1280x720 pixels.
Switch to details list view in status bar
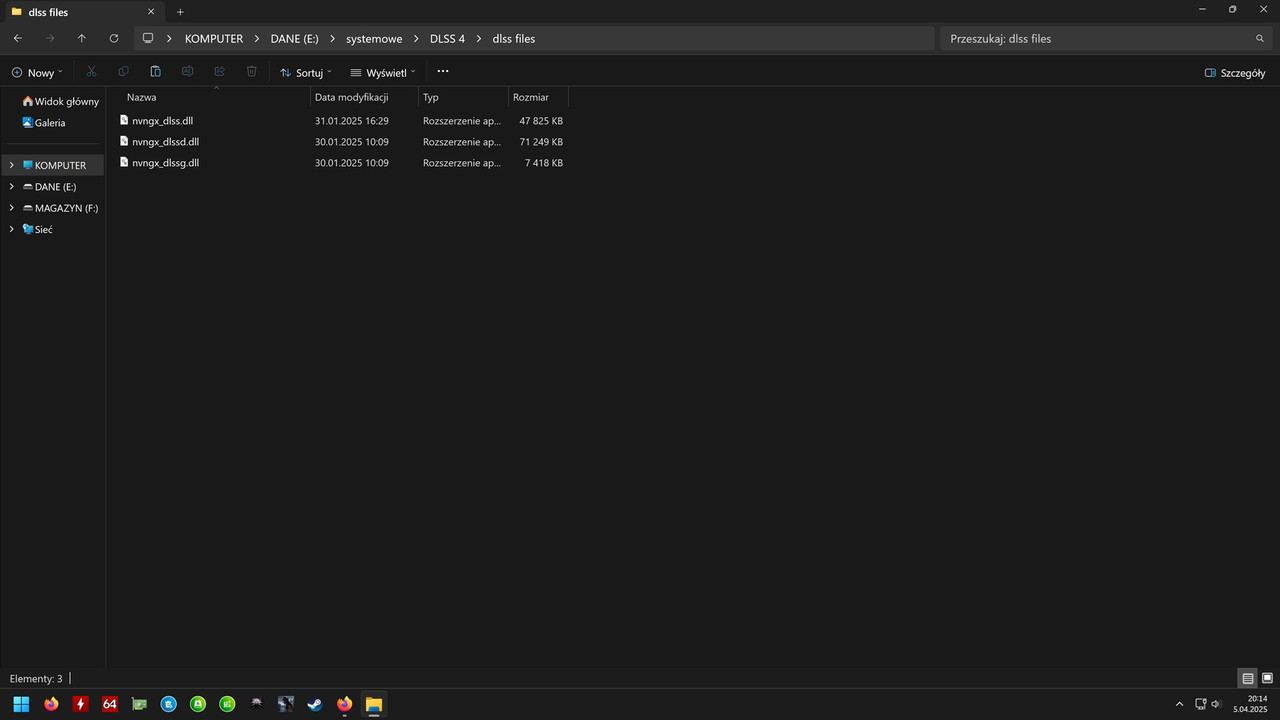pos(1248,678)
